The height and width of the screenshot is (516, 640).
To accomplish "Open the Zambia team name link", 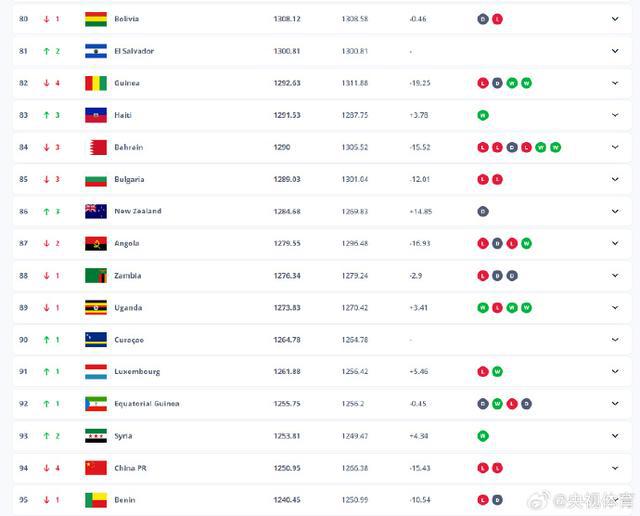I will click(128, 276).
